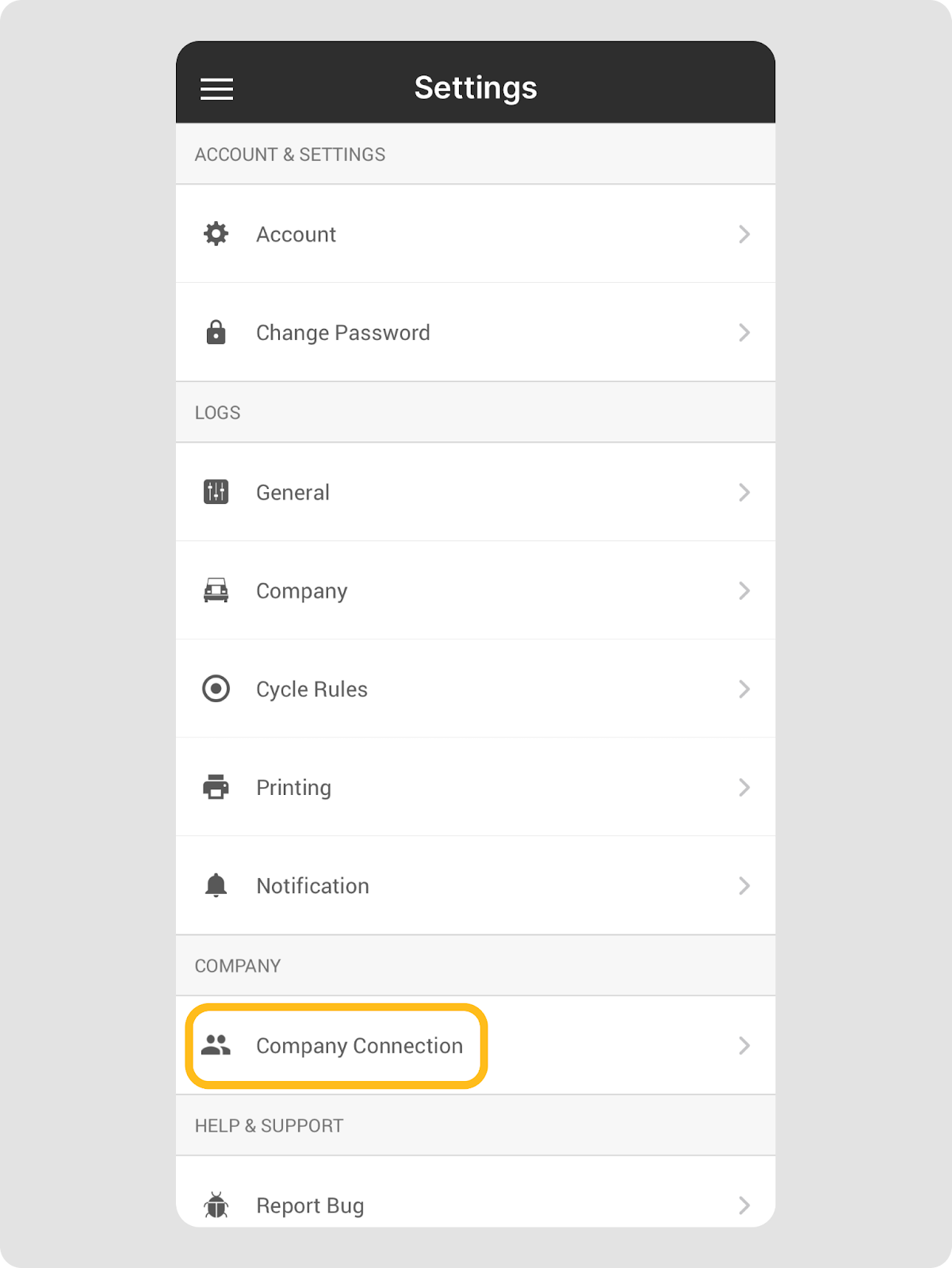Tap the Printing printer icon
The height and width of the screenshot is (1268, 952).
tap(216, 787)
